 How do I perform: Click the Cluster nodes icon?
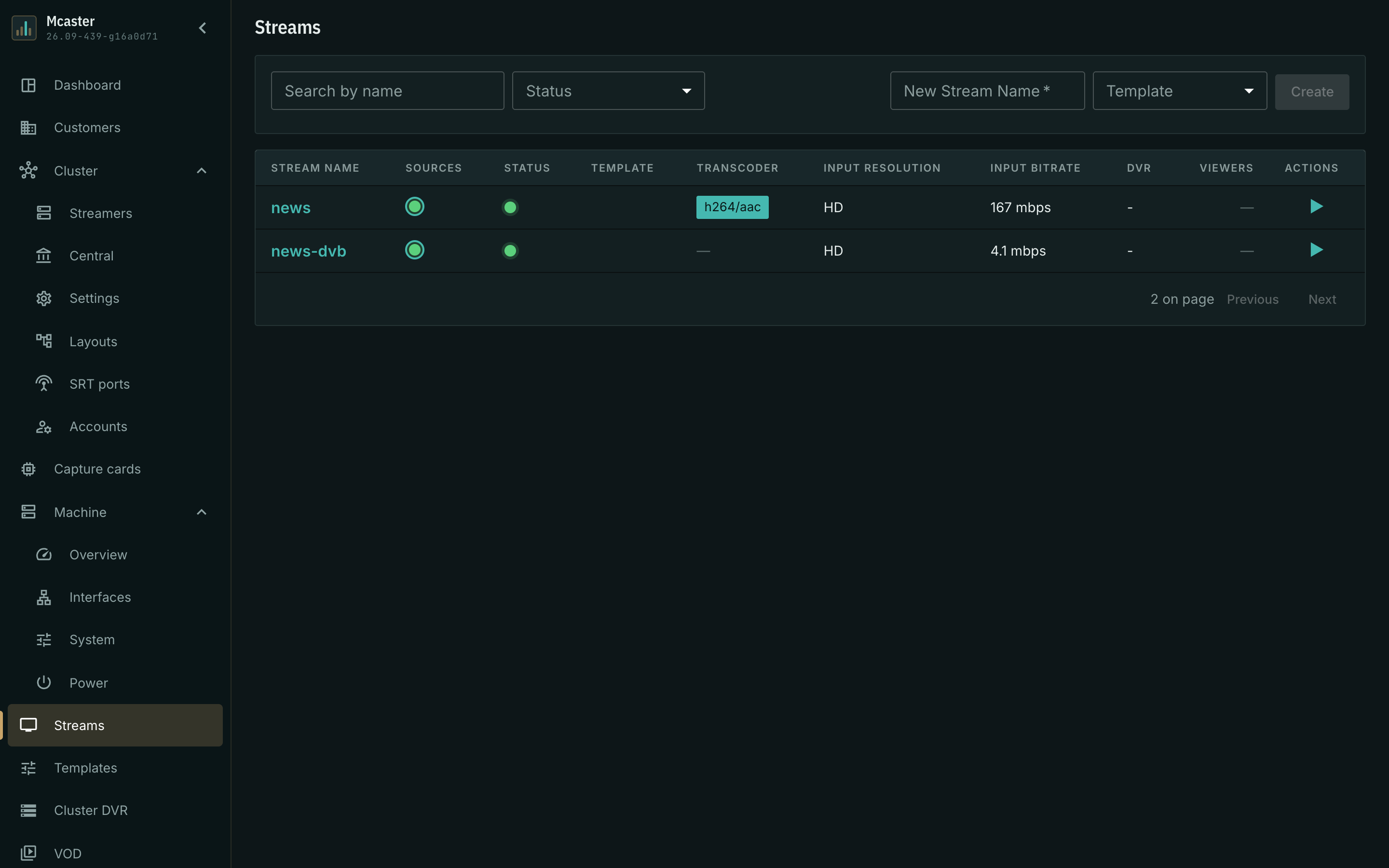click(28, 171)
